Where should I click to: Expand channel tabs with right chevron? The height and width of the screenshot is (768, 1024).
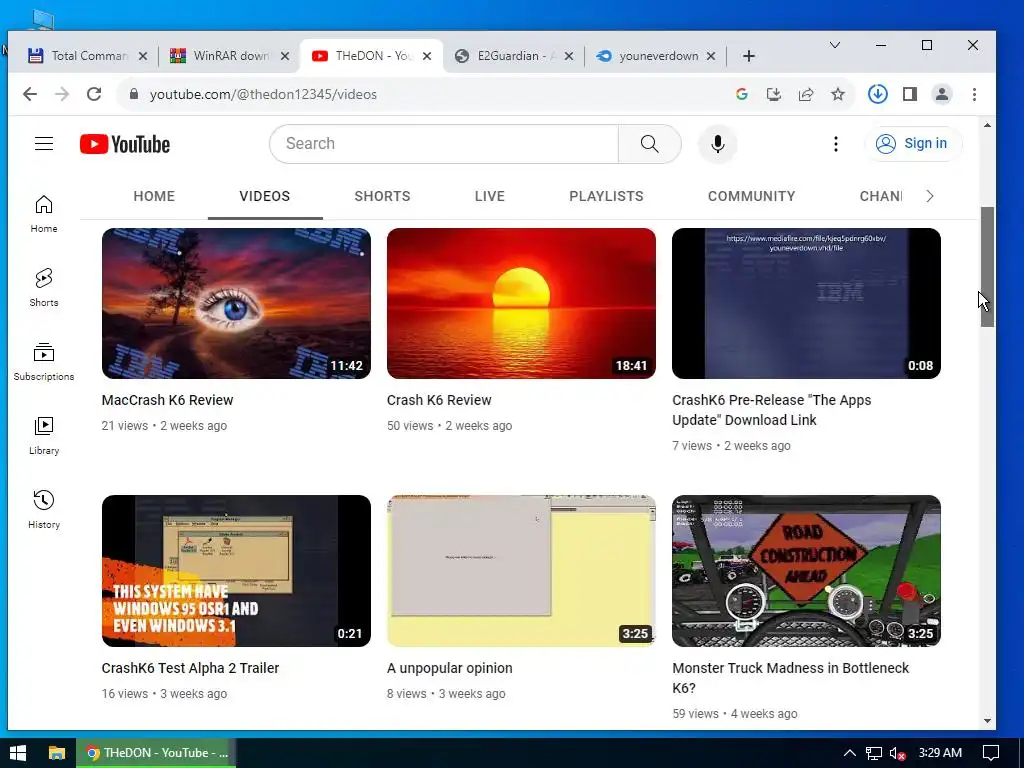point(930,196)
